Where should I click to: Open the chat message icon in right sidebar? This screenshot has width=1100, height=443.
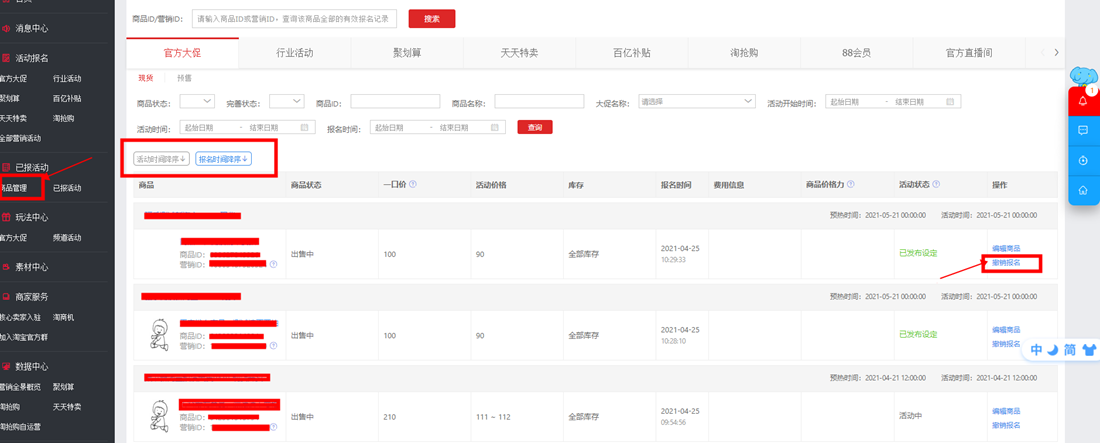click(1083, 131)
